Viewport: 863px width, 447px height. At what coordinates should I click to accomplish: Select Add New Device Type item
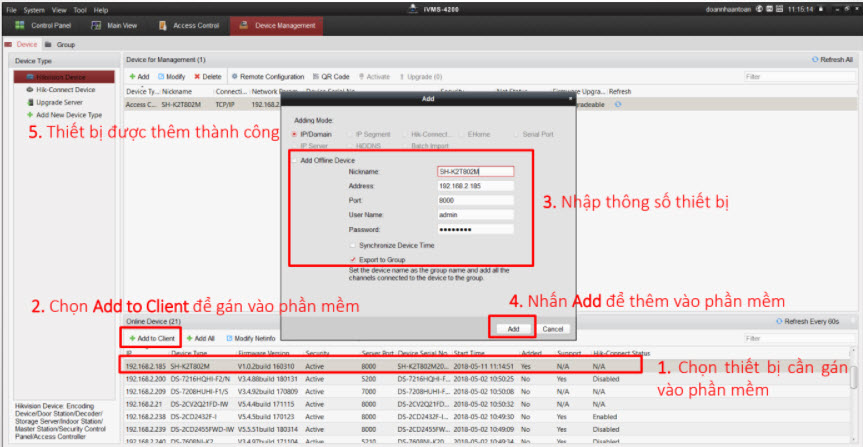(60, 115)
